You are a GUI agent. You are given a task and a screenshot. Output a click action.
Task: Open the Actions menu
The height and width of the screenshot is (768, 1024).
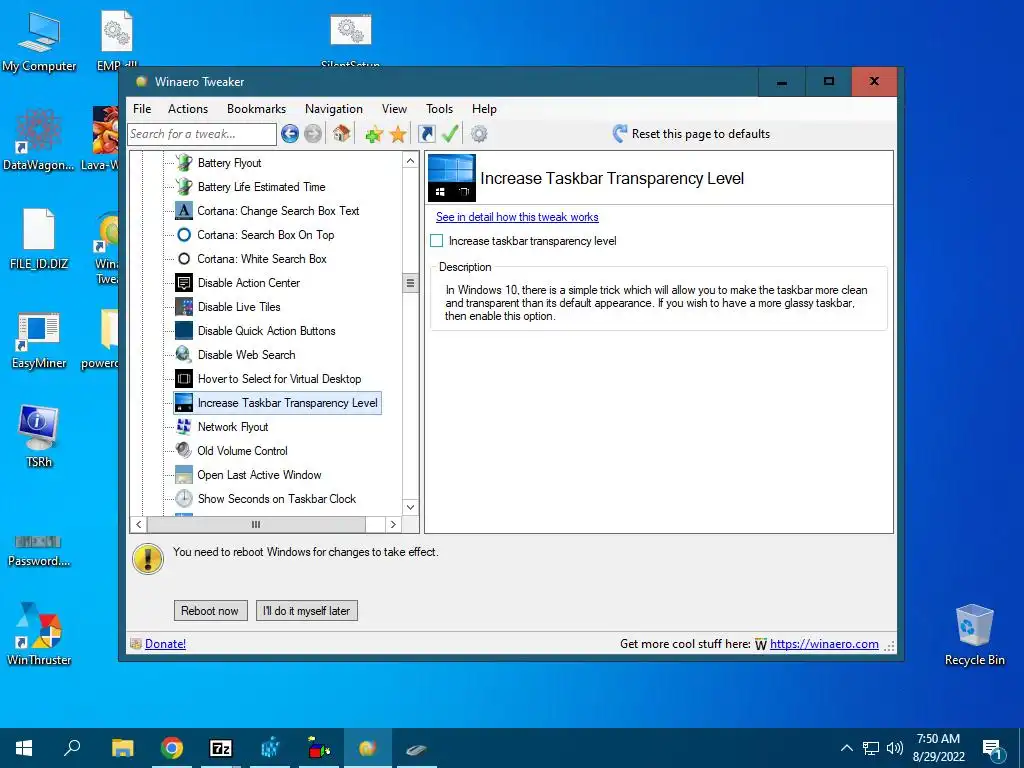187,109
